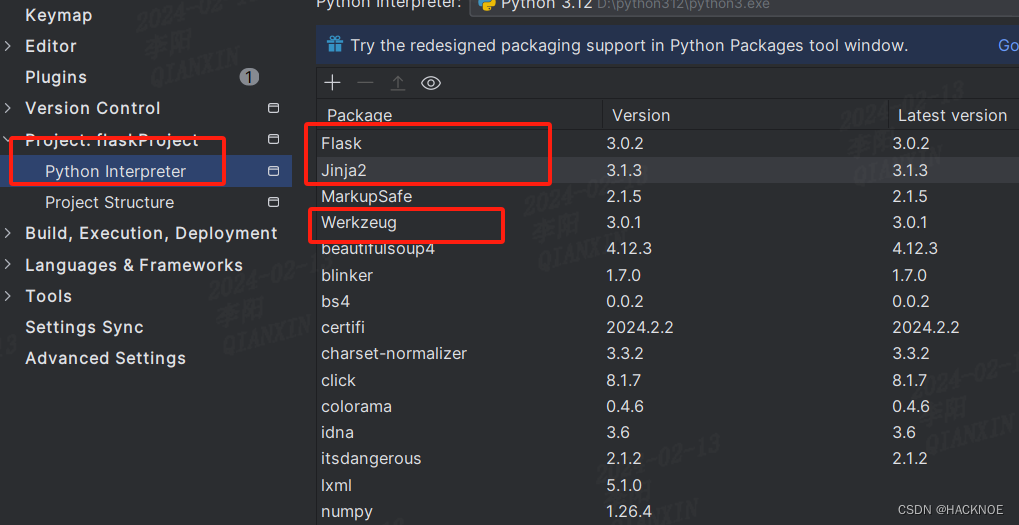The height and width of the screenshot is (525, 1019).
Task: Click the Go link in the packaging banner
Action: coord(1008,45)
